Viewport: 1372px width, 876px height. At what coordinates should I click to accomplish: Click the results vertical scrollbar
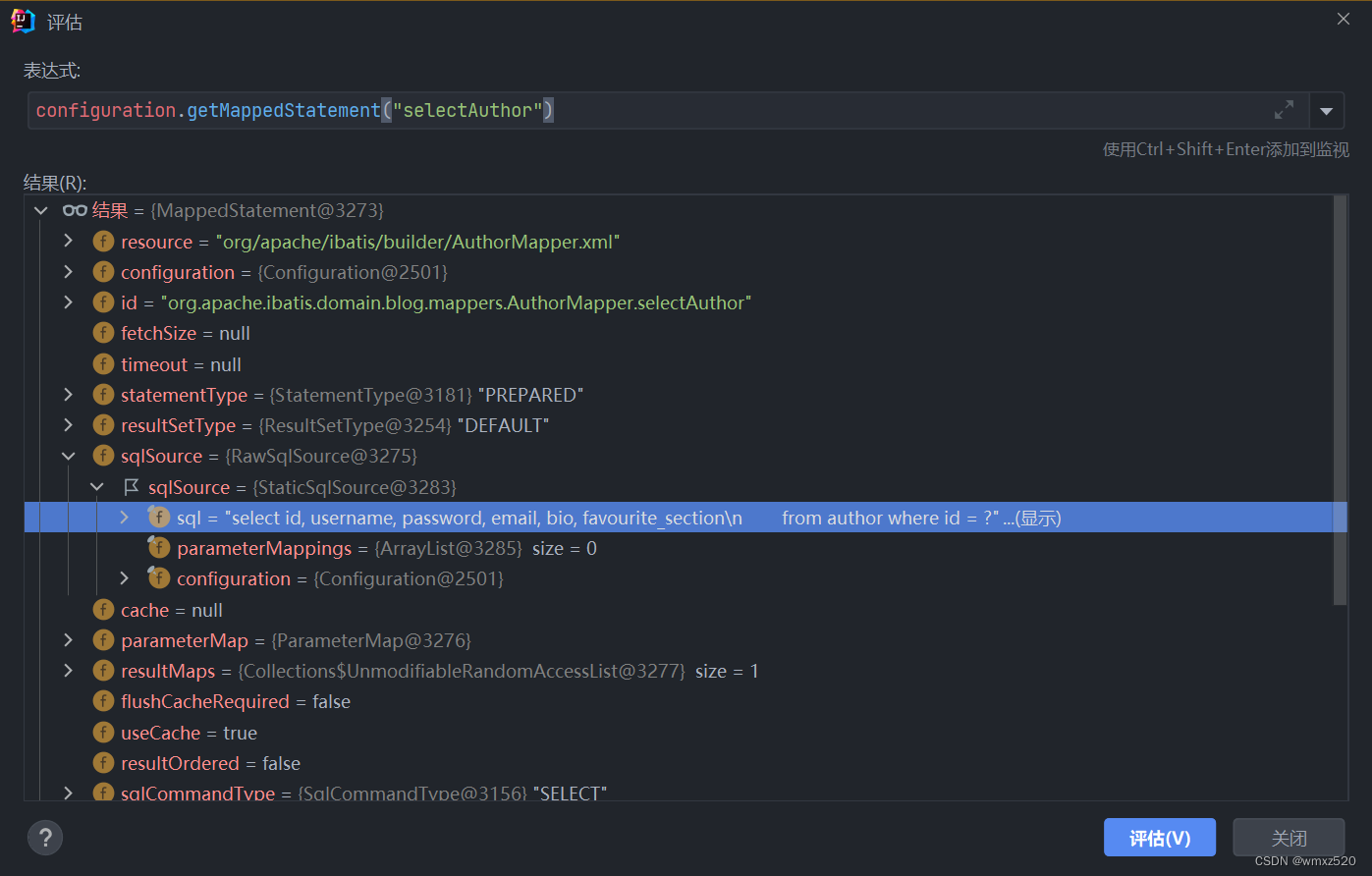tap(1340, 400)
